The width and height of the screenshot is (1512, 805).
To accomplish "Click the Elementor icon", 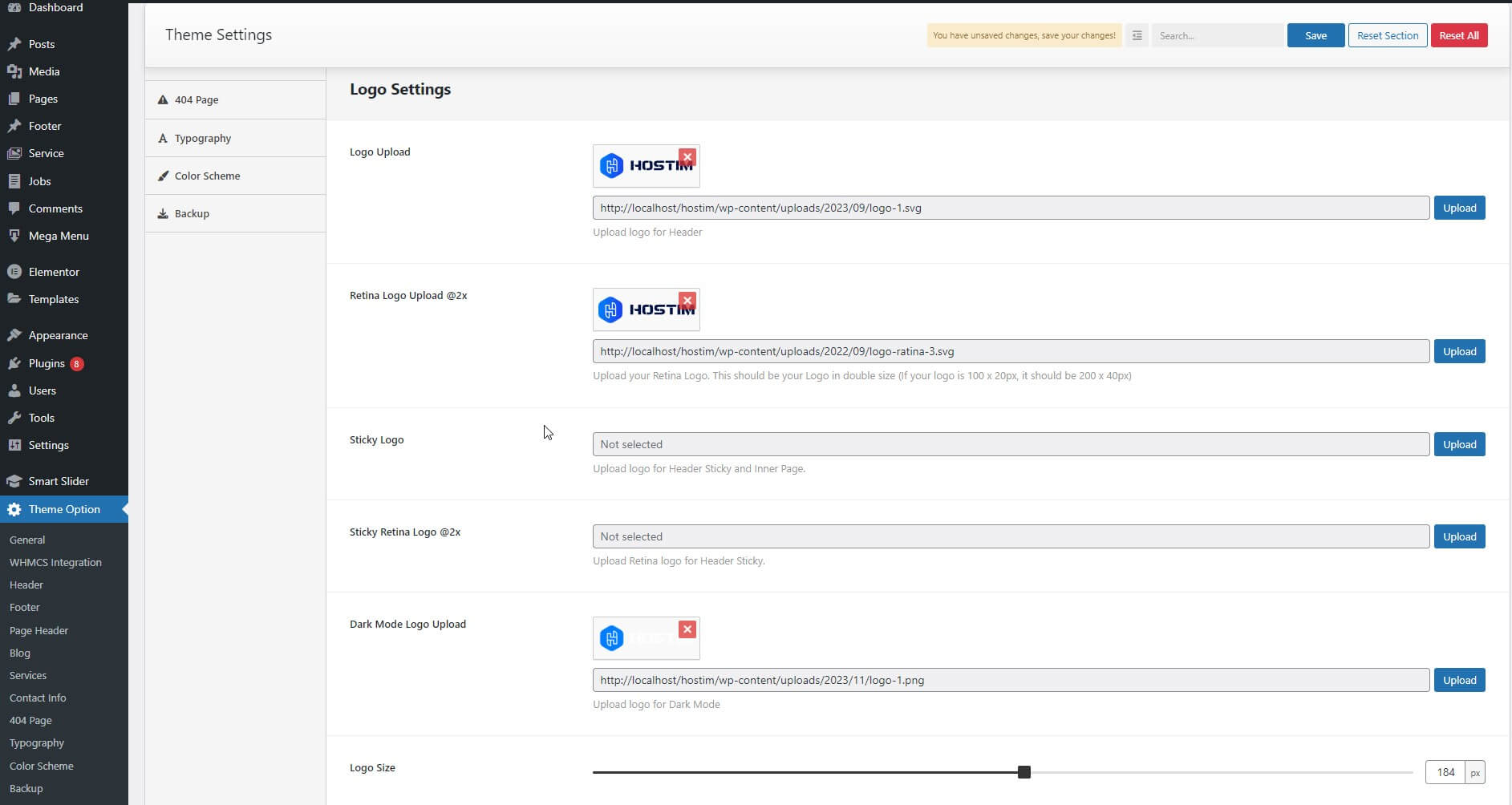I will point(14,272).
